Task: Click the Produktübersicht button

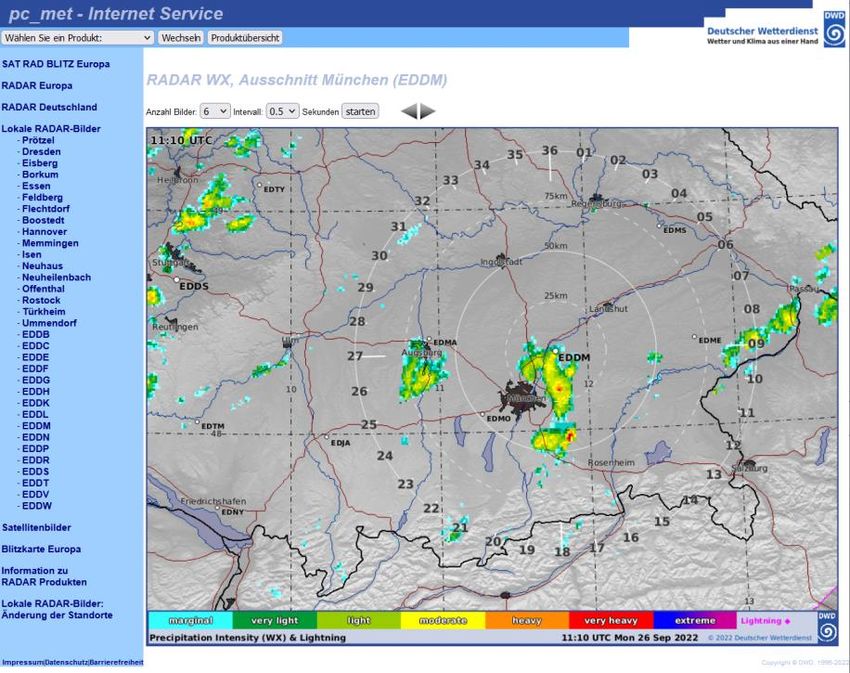Action: (245, 37)
